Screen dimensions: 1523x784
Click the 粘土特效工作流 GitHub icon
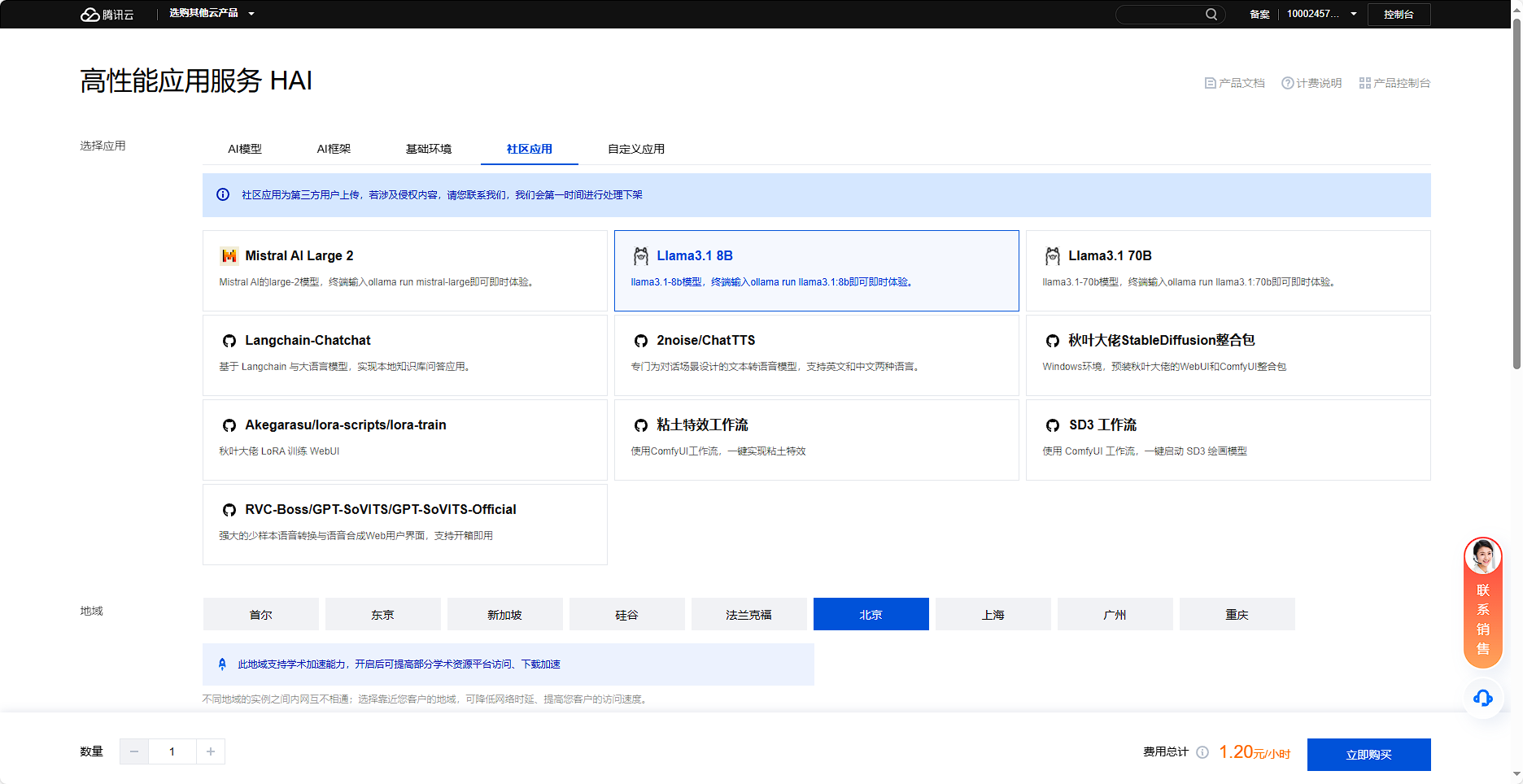point(641,425)
